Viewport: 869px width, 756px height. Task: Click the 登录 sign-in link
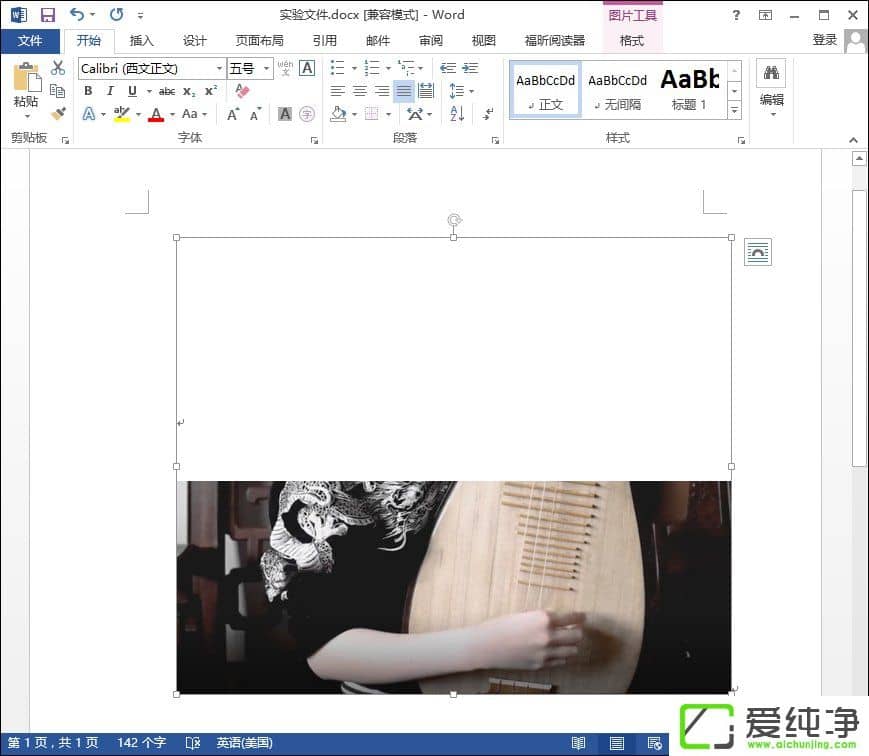[824, 40]
